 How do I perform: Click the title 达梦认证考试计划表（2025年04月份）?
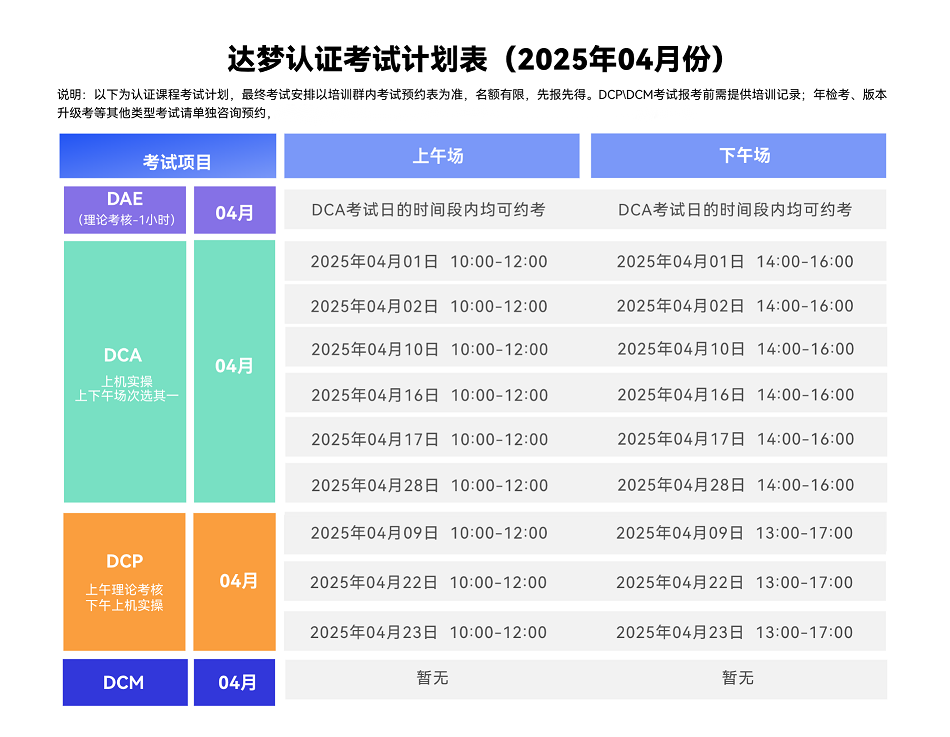[476, 59]
